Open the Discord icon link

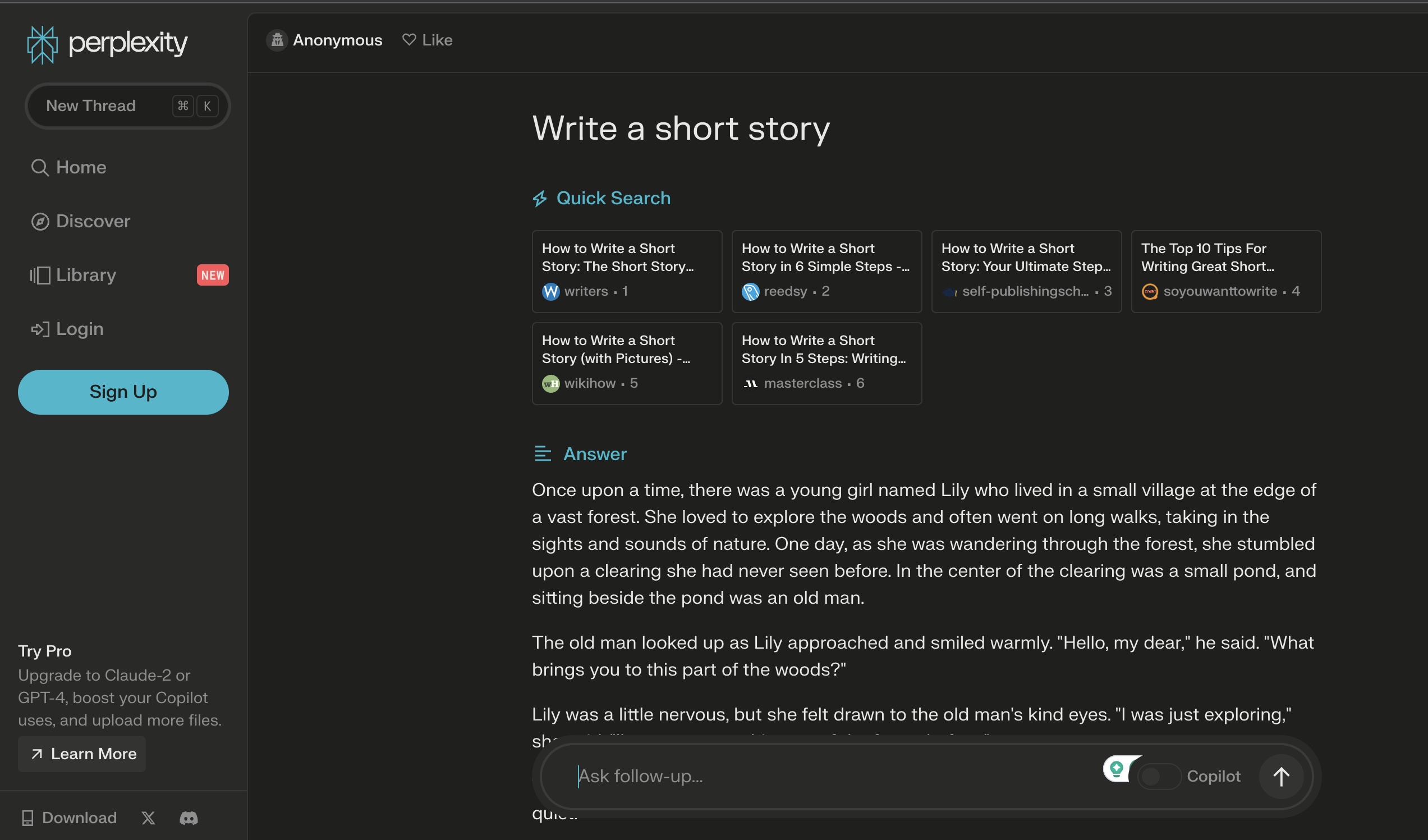click(x=189, y=818)
